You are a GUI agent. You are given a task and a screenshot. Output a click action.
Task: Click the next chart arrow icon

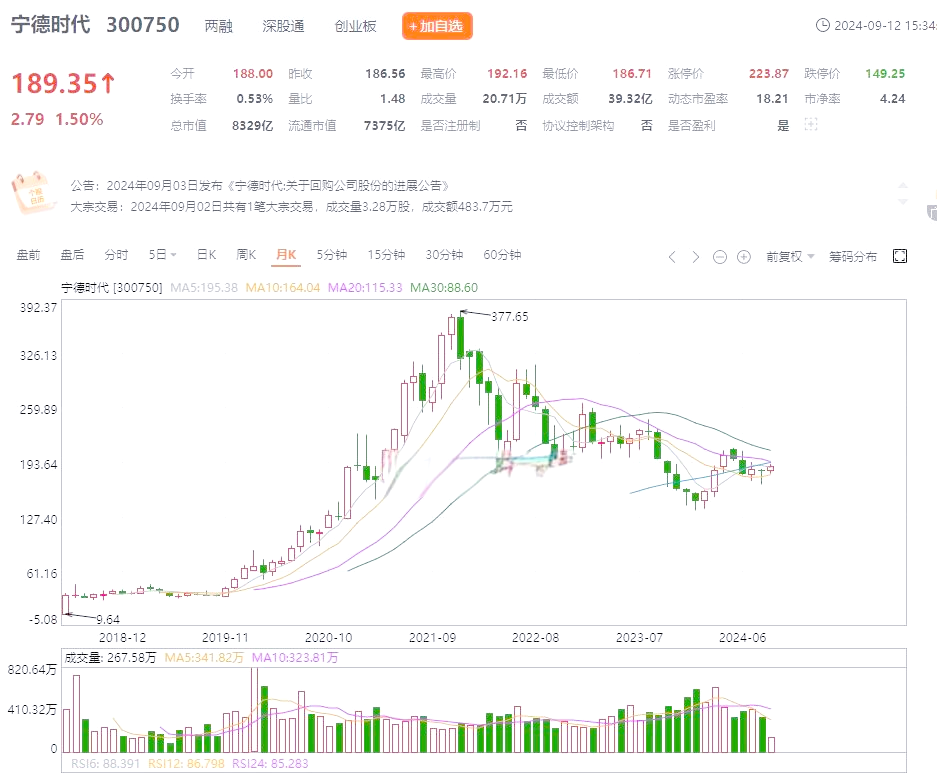pos(696,257)
